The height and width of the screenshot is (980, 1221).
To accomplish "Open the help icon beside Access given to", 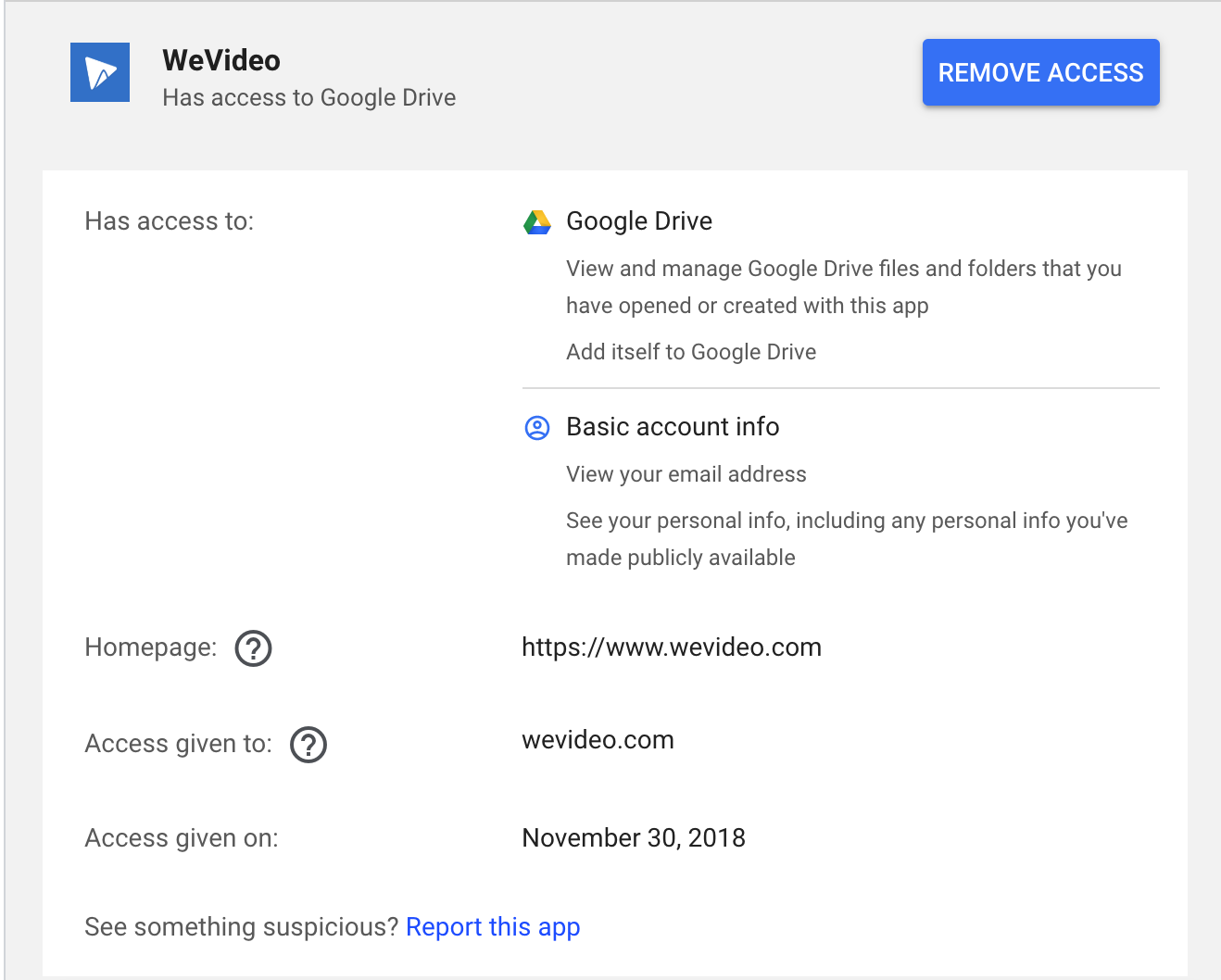I will coord(308,745).
